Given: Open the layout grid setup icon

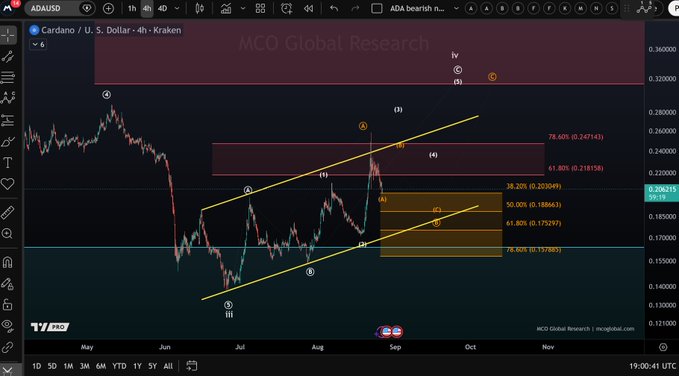Looking at the screenshot, I should (x=260, y=8).
